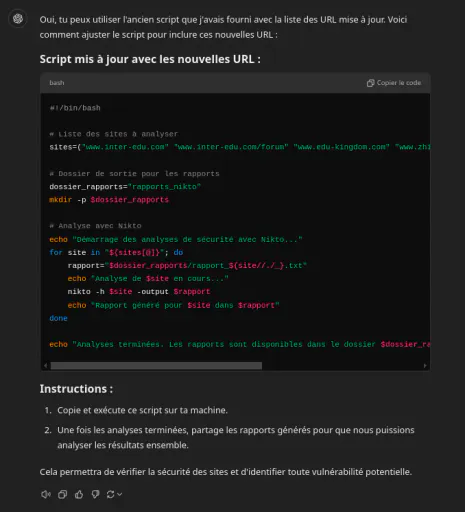Give the response a thumbs down

[x=95, y=494]
